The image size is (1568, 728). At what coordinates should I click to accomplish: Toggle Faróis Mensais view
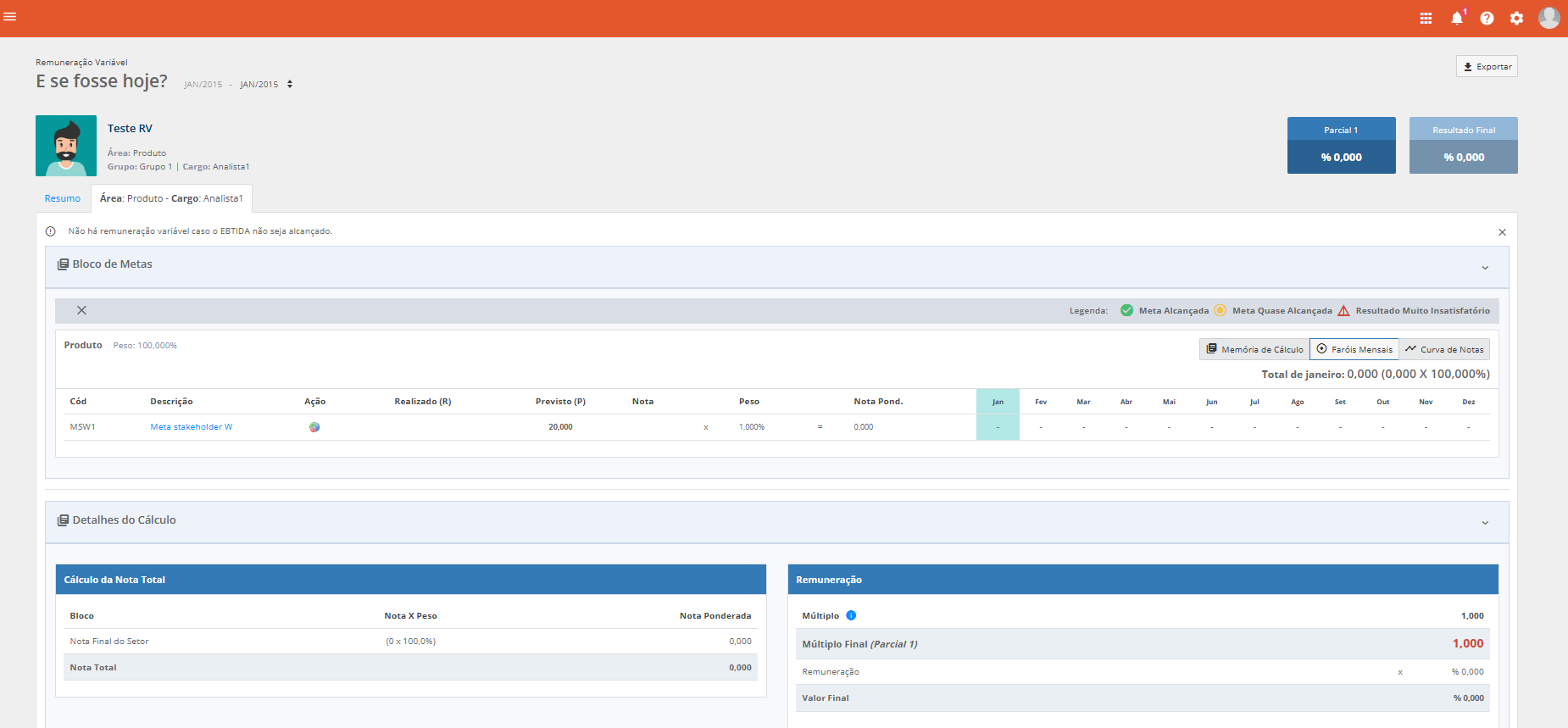(1354, 349)
